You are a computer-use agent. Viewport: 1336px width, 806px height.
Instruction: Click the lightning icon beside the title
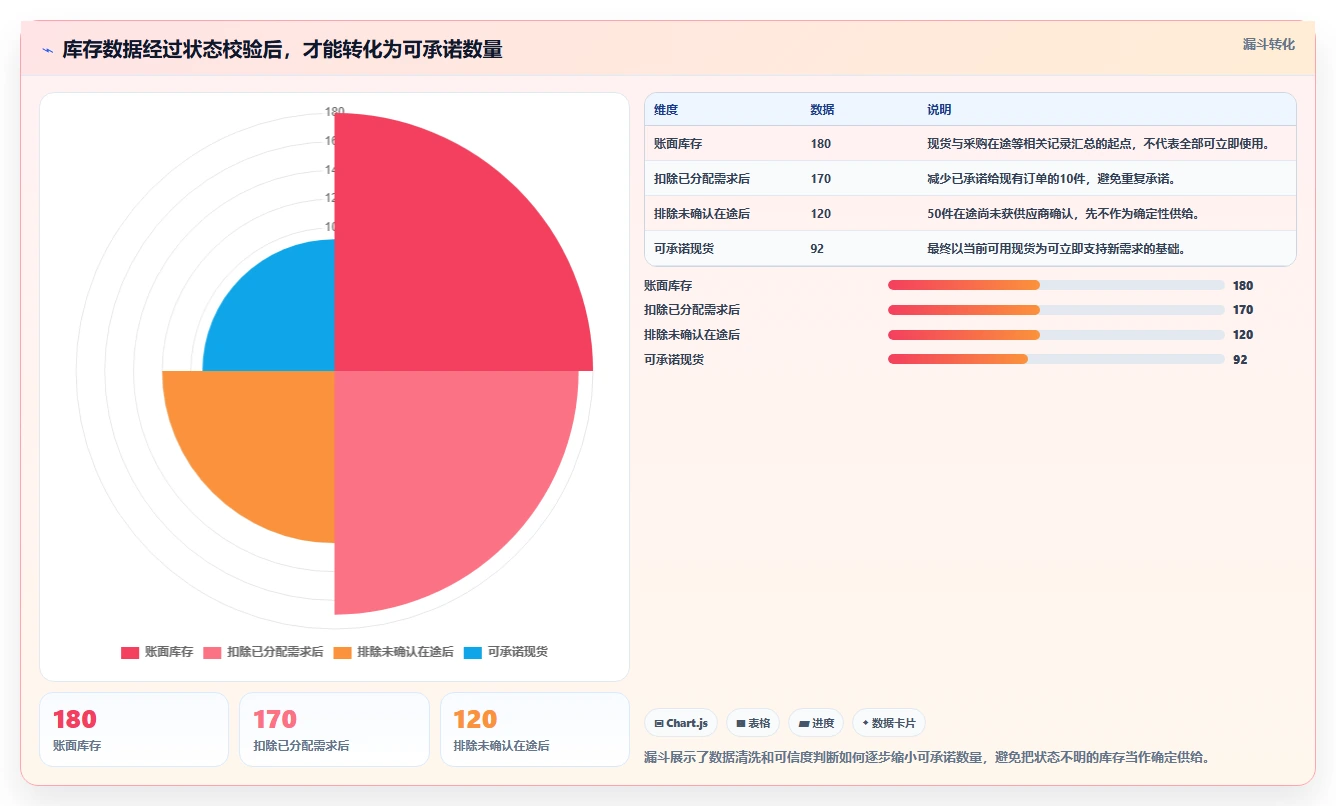(47, 50)
